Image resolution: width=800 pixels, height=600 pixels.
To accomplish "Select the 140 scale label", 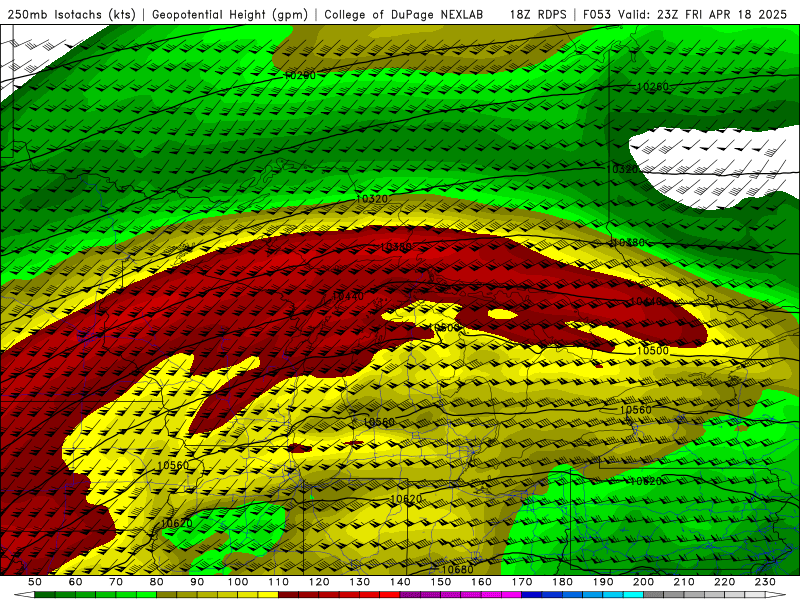I will [400, 582].
